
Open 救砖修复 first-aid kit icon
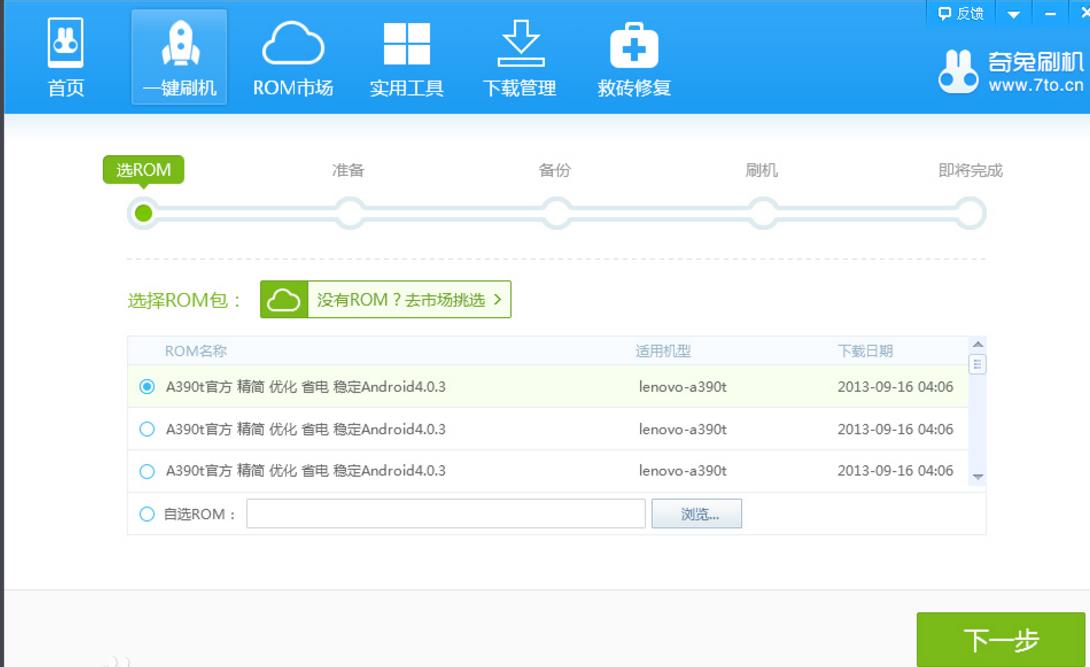[x=634, y=46]
